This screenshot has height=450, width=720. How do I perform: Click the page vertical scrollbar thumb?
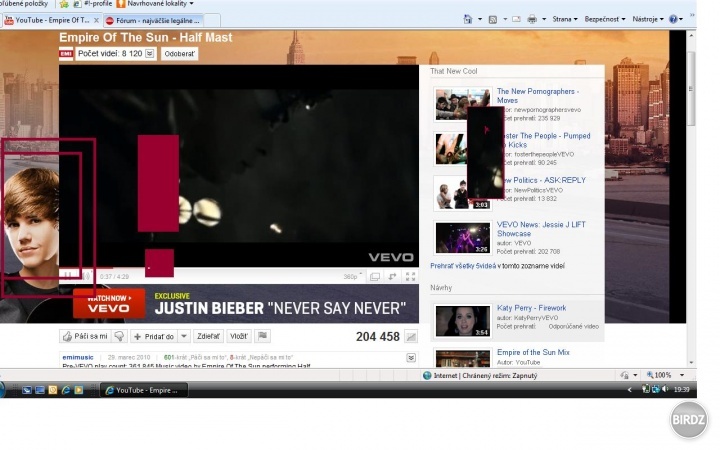(691, 89)
